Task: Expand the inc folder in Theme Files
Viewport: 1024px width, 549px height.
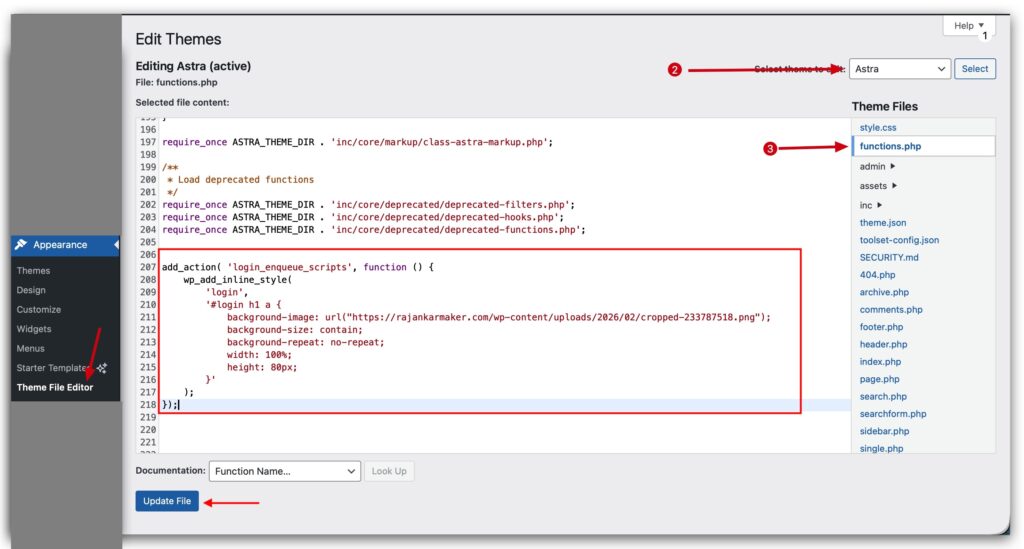Action: tap(871, 205)
